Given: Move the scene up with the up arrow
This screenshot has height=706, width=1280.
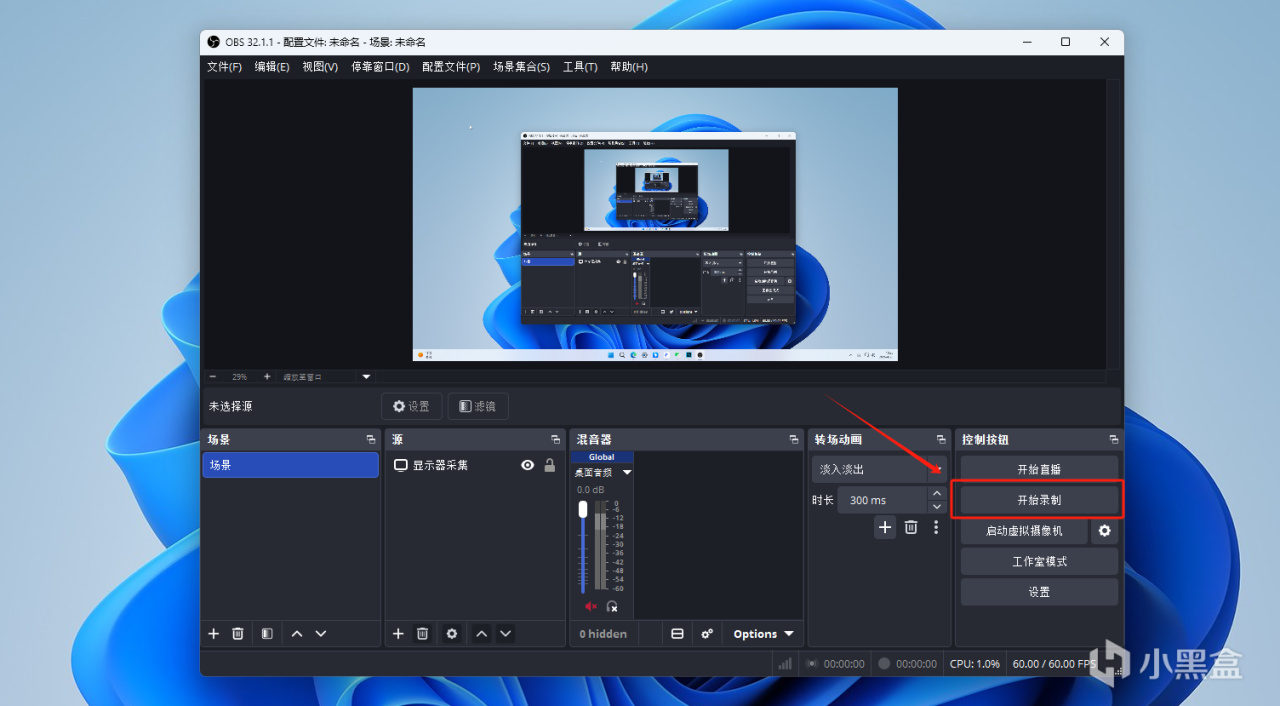Looking at the screenshot, I should coord(297,634).
